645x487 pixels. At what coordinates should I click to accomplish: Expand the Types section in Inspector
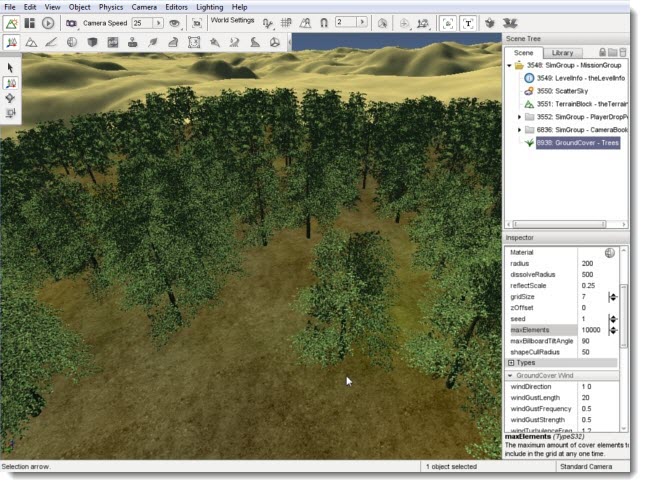[511, 363]
